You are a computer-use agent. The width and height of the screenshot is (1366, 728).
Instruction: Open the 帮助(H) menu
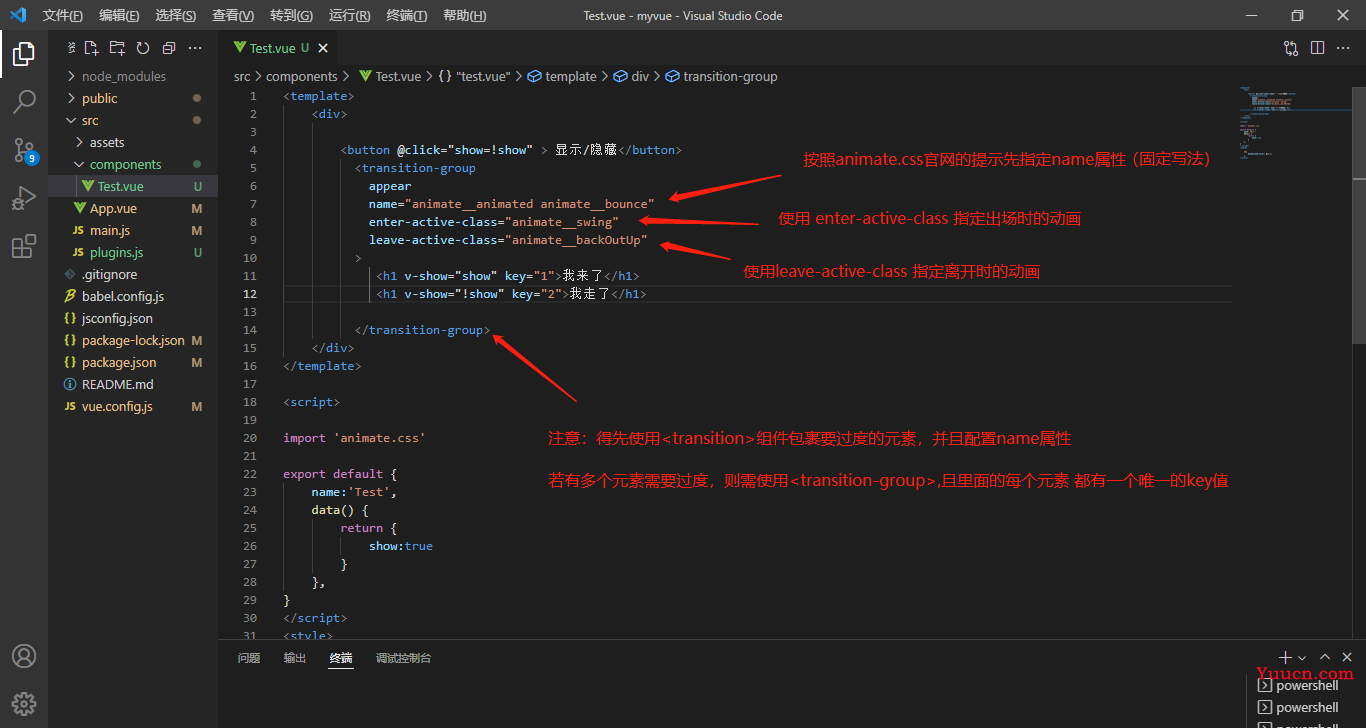tap(464, 16)
